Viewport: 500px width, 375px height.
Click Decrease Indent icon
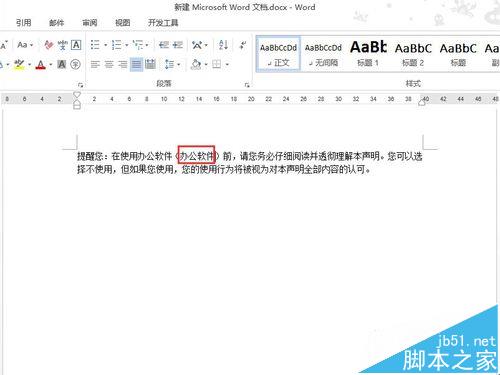point(164,45)
